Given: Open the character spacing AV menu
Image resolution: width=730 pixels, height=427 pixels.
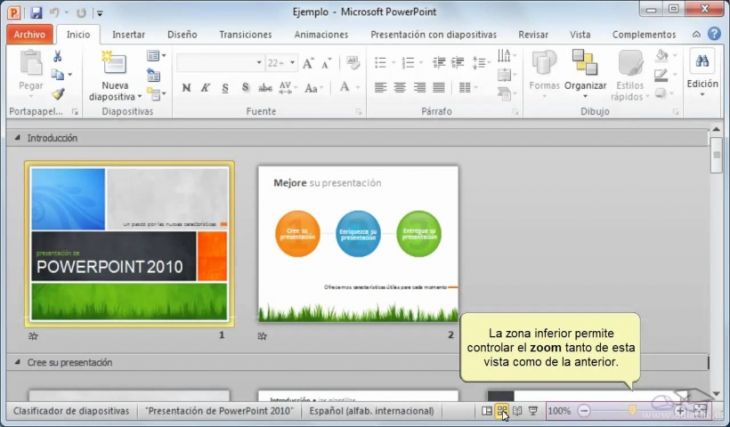Looking at the screenshot, I should [x=287, y=88].
